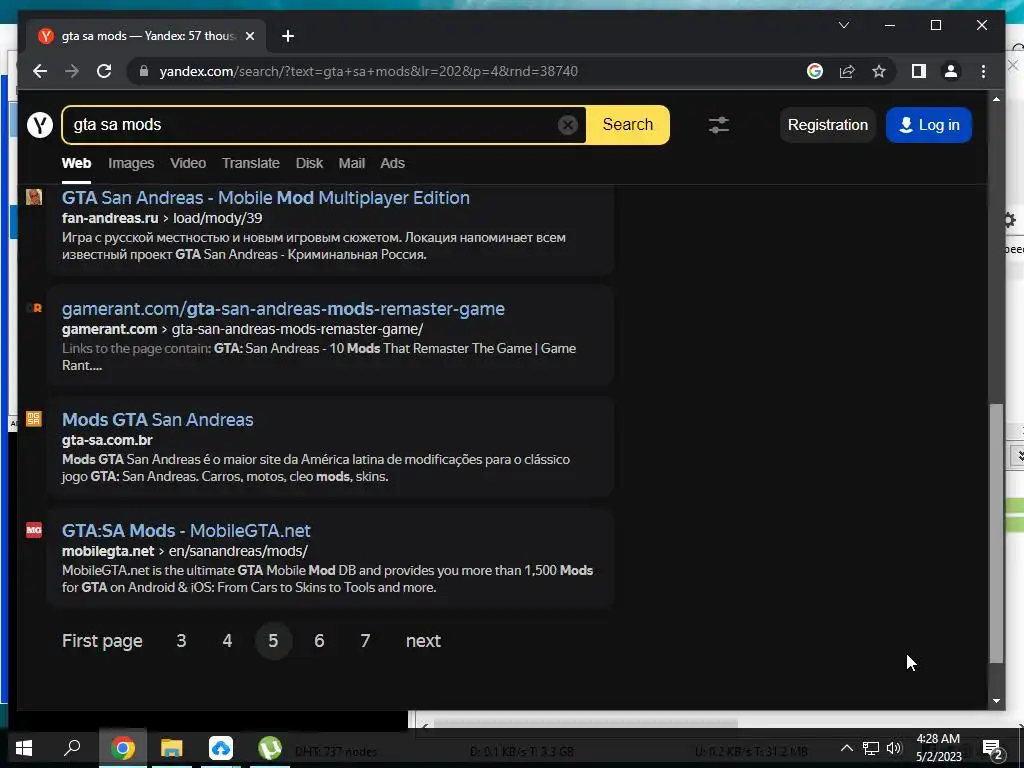Click gamerant result favicon
Screen dimensions: 1024x768
point(34,308)
